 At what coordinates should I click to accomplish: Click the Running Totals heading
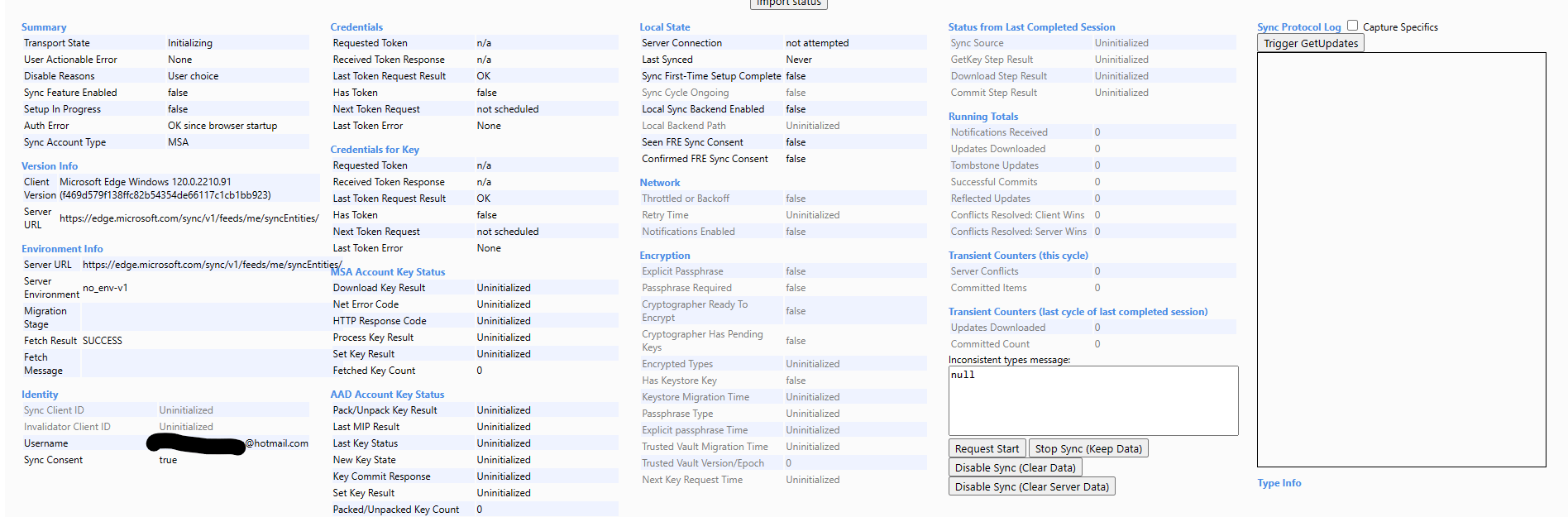(983, 117)
